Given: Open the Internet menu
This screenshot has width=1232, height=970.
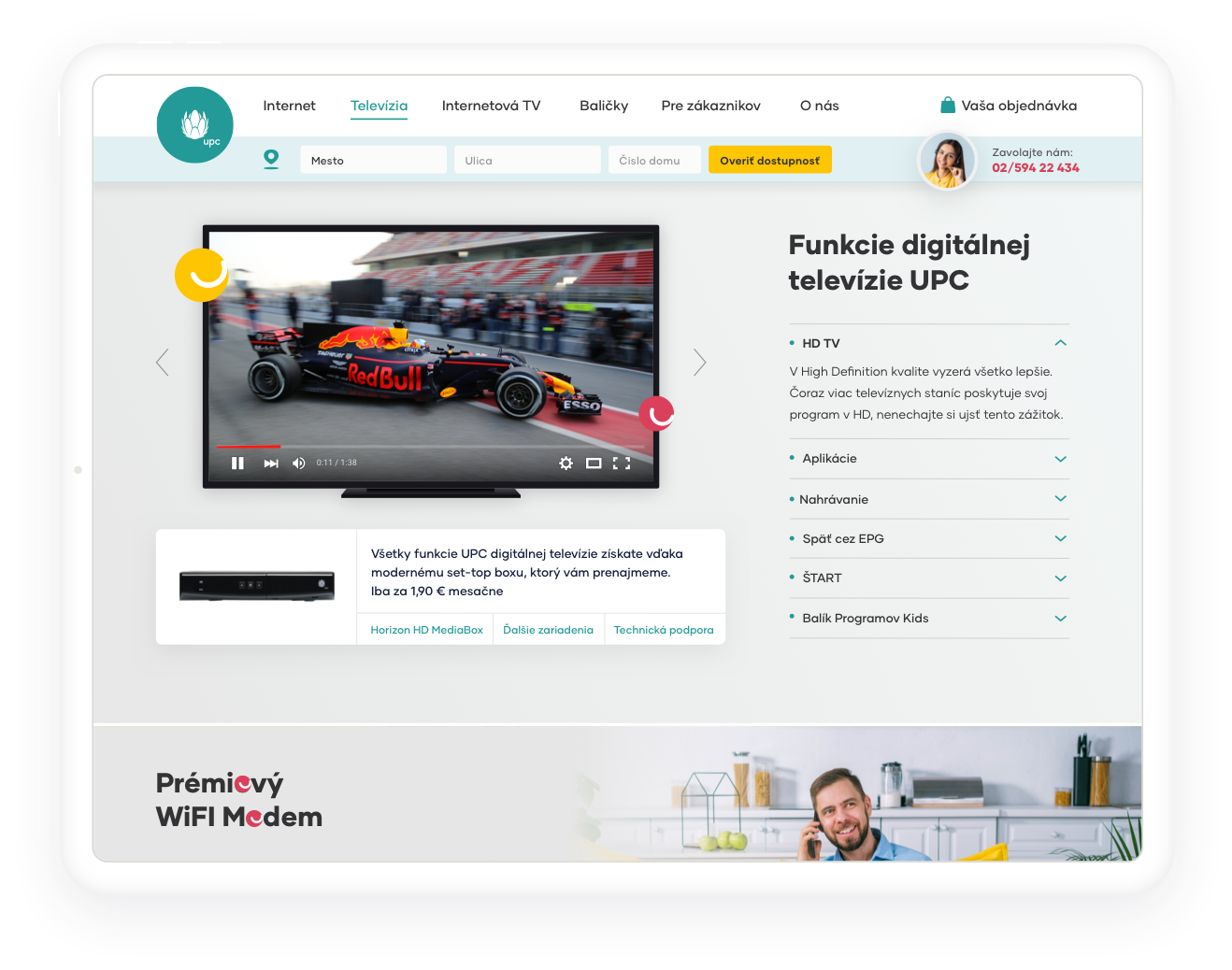Looking at the screenshot, I should [x=289, y=106].
